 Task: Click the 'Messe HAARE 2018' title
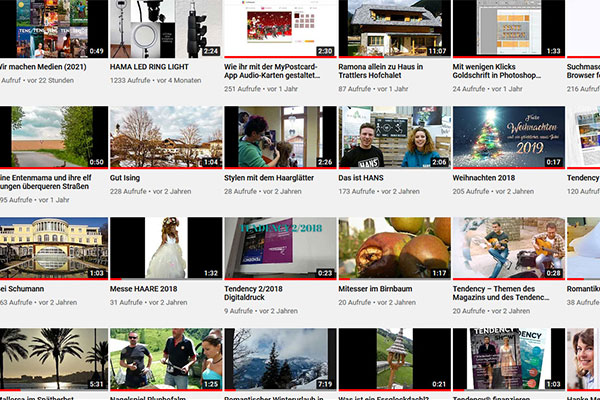143,289
